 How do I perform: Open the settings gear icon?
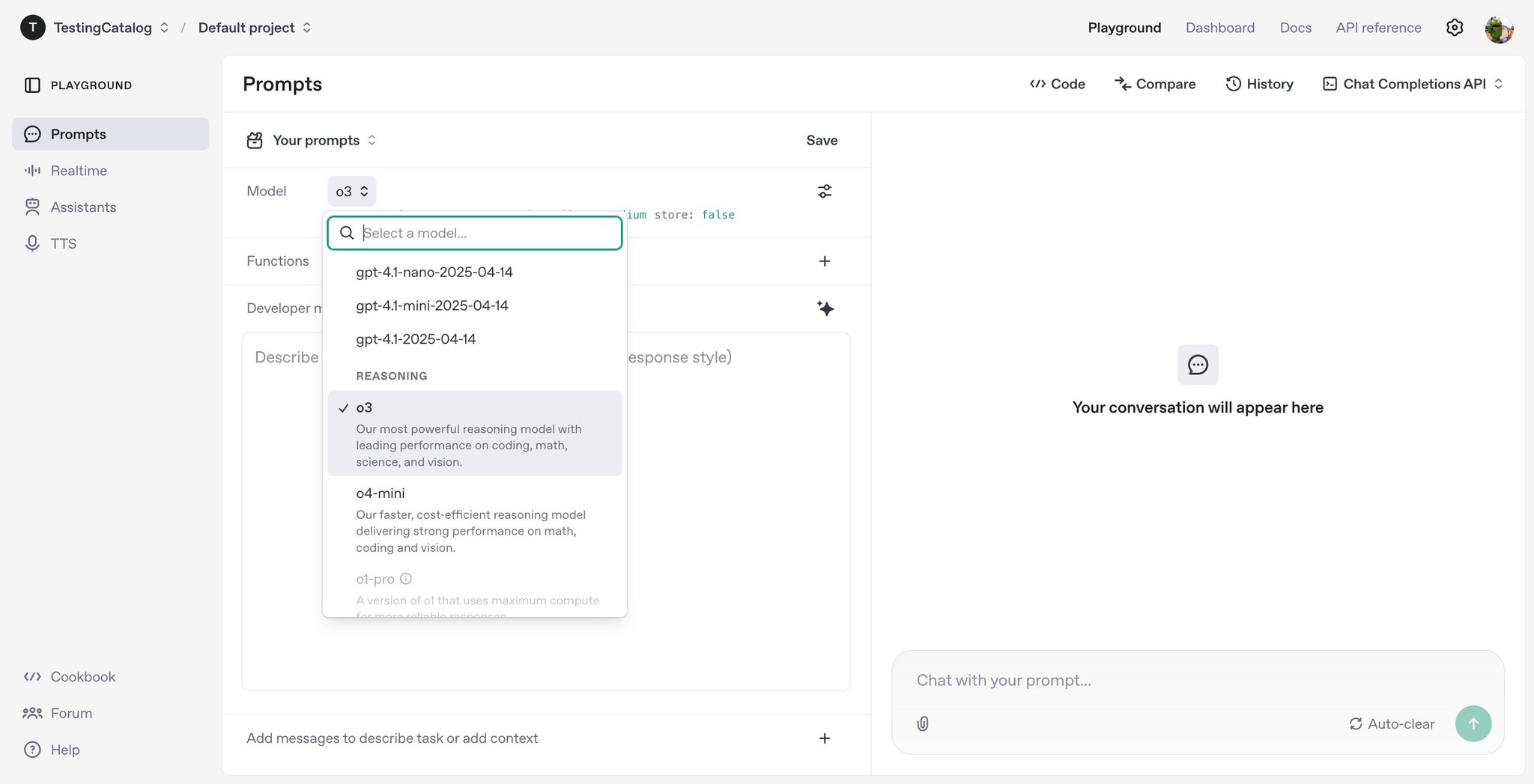click(1455, 28)
